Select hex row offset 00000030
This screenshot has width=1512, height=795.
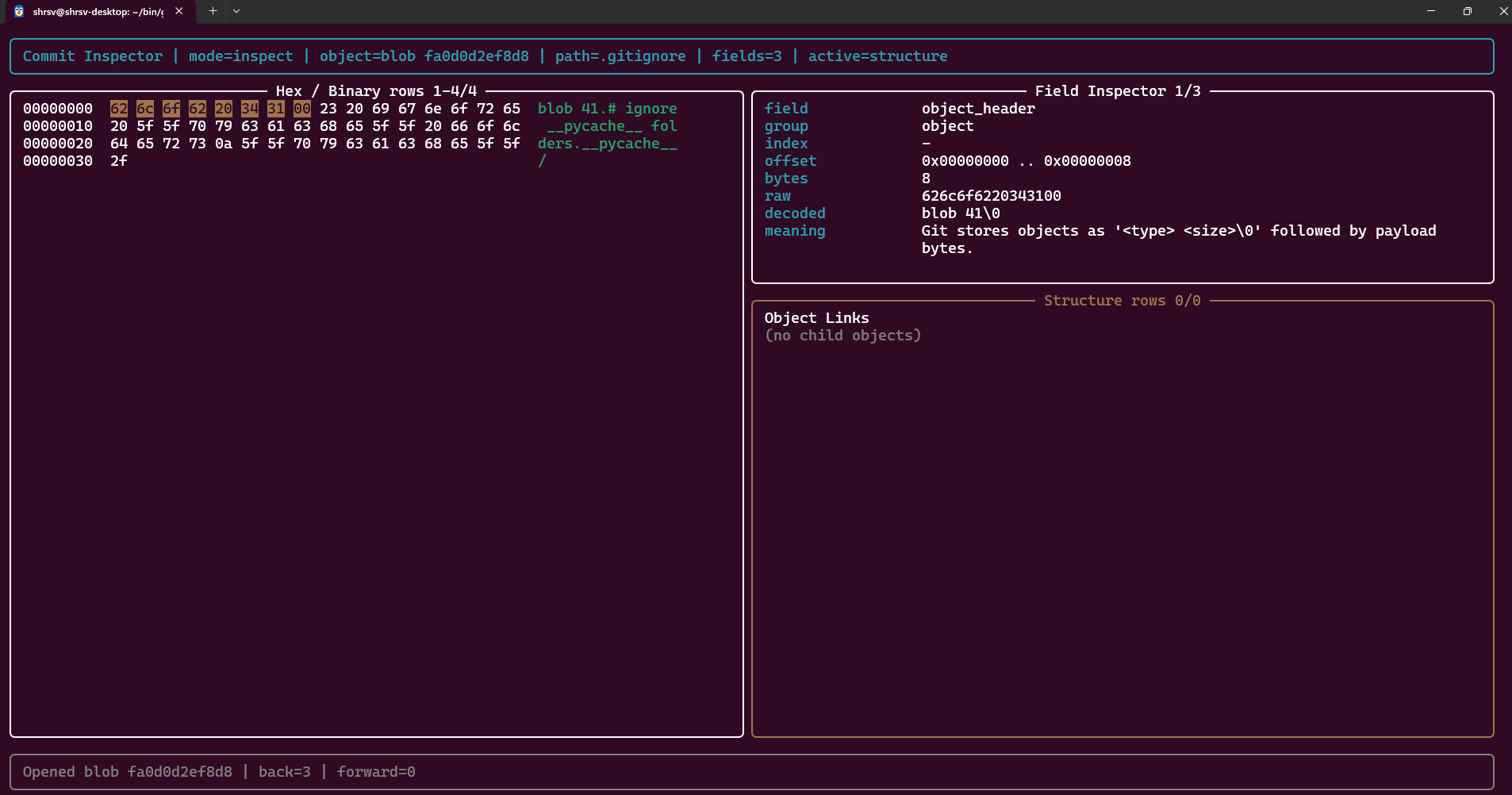click(x=58, y=161)
